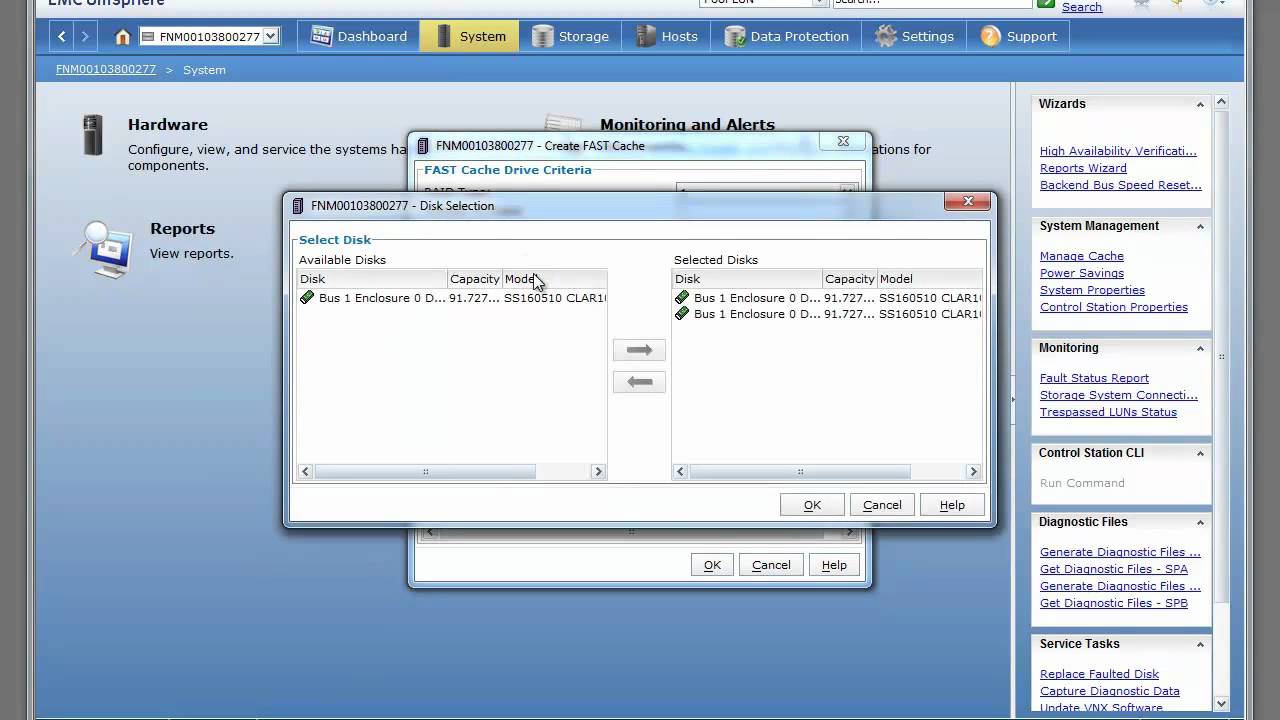Open the Hosts tab

tap(666, 36)
